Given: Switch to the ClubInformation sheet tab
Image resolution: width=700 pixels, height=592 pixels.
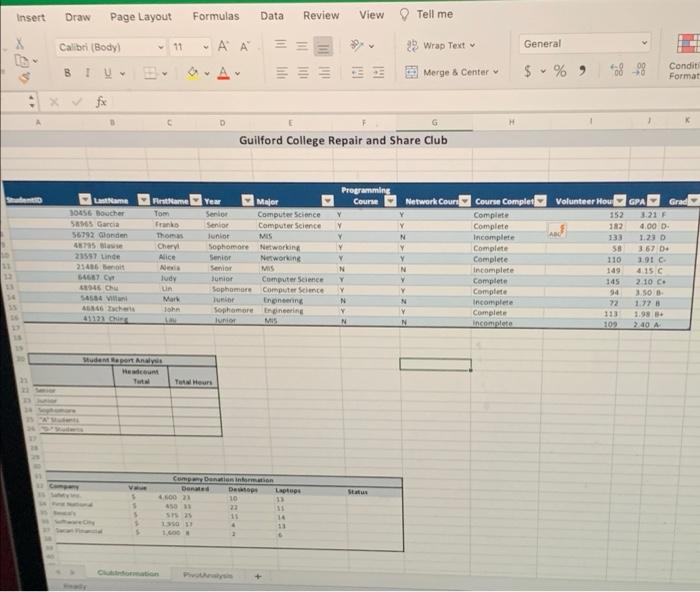Looking at the screenshot, I should [128, 573].
